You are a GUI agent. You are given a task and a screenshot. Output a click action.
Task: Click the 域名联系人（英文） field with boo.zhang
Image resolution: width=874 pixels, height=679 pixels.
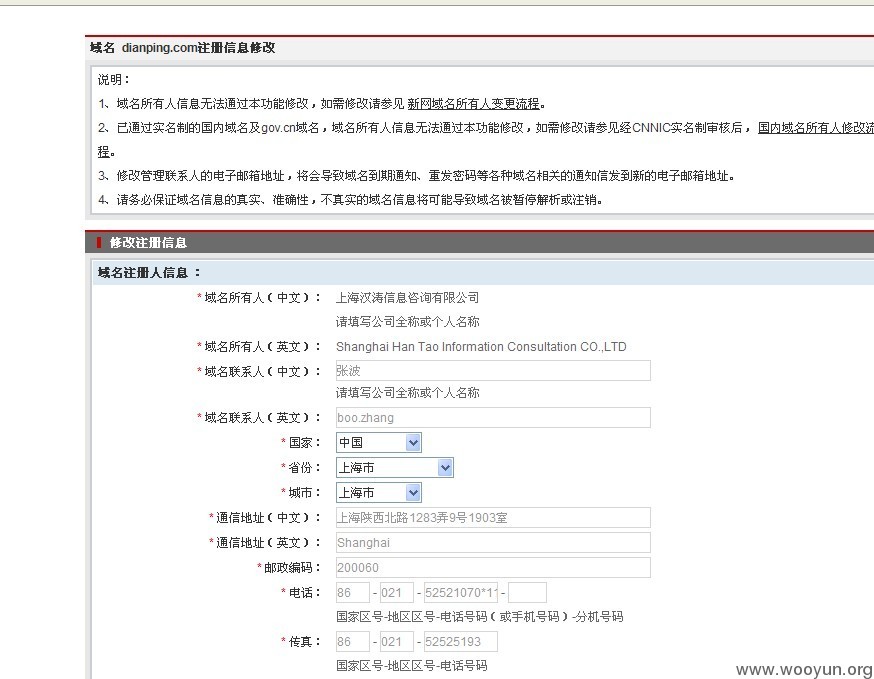(493, 418)
